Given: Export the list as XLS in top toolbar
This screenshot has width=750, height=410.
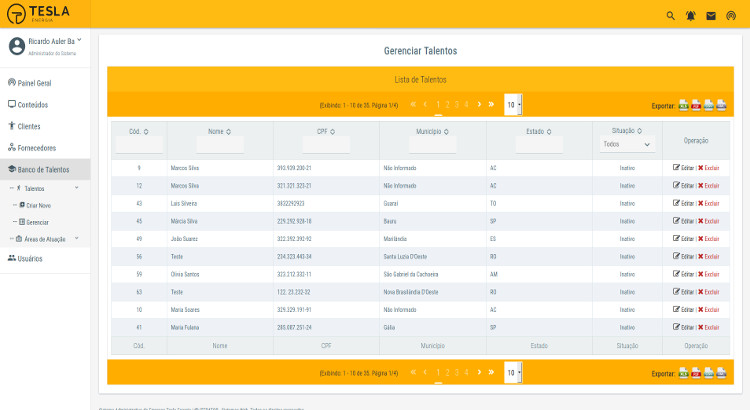Looking at the screenshot, I should [x=684, y=105].
